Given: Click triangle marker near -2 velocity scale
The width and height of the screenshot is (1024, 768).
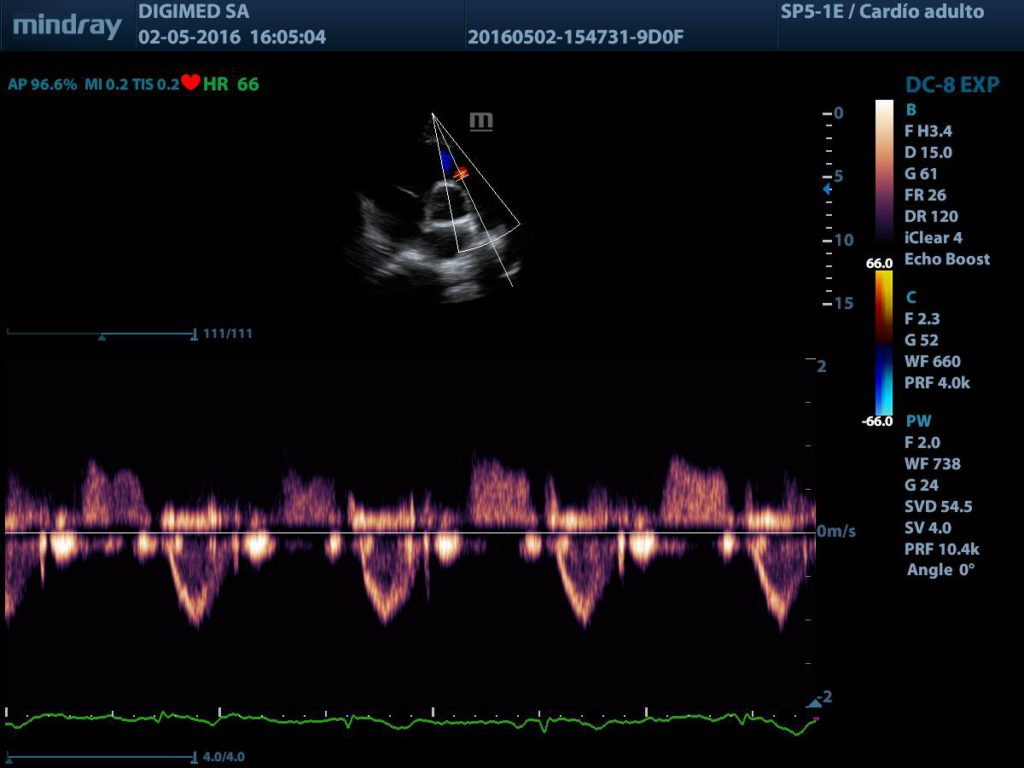Looking at the screenshot, I should pos(813,704).
